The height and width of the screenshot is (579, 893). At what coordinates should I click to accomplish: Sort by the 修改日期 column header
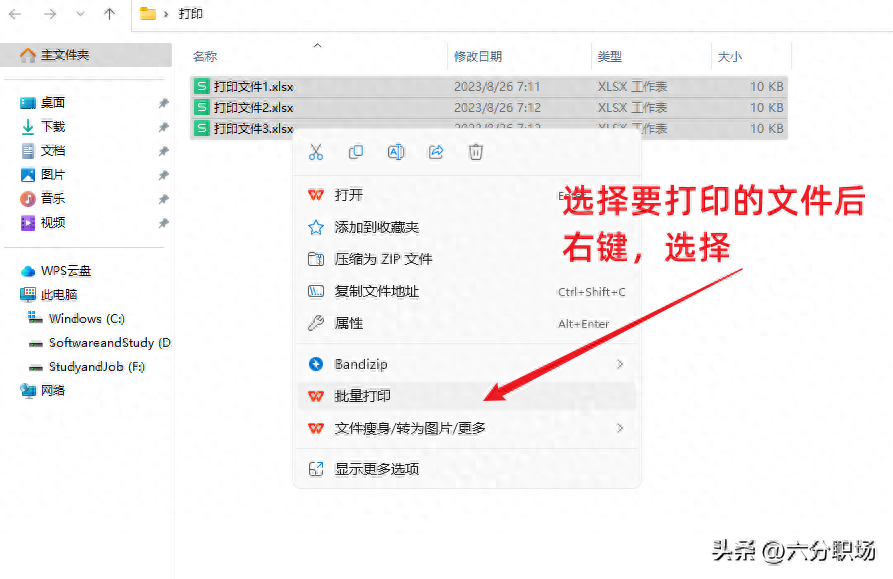click(x=478, y=56)
